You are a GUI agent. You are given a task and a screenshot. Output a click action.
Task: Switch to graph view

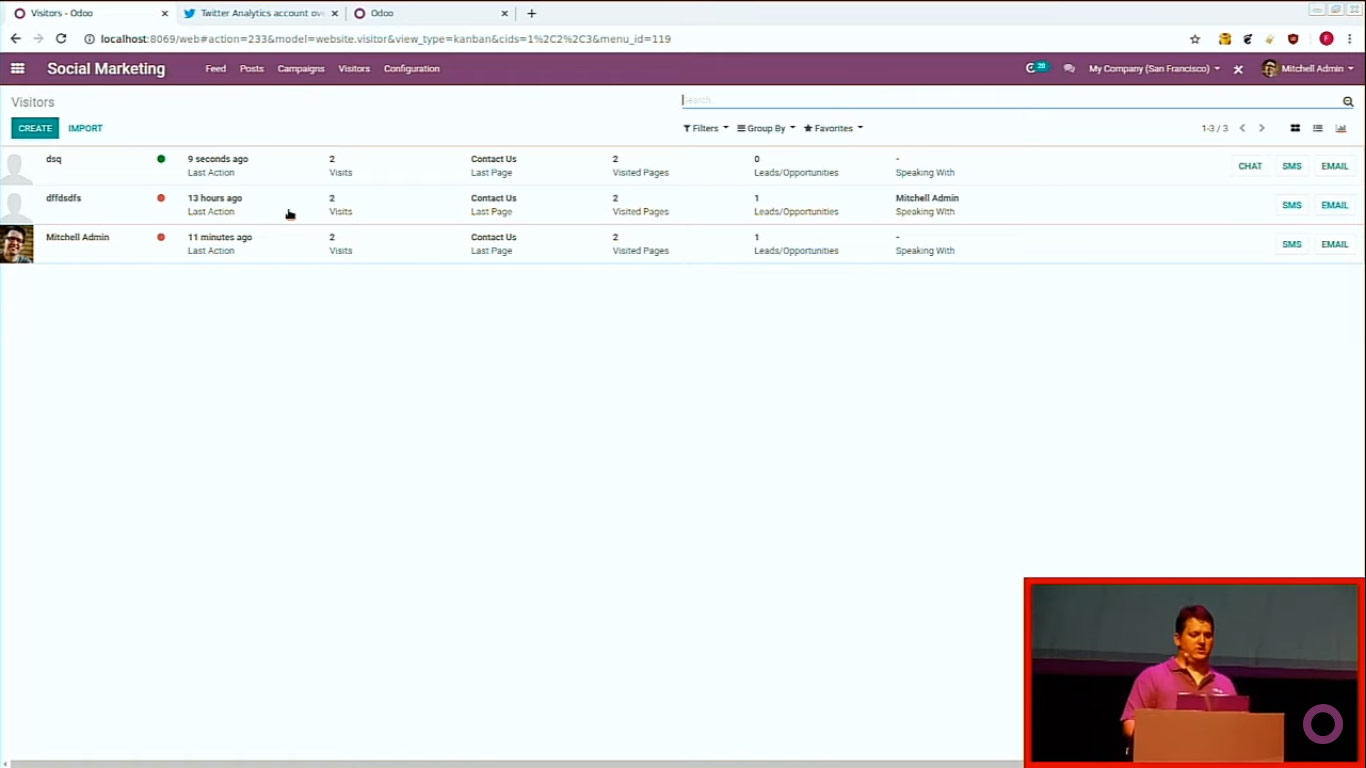coord(1341,128)
